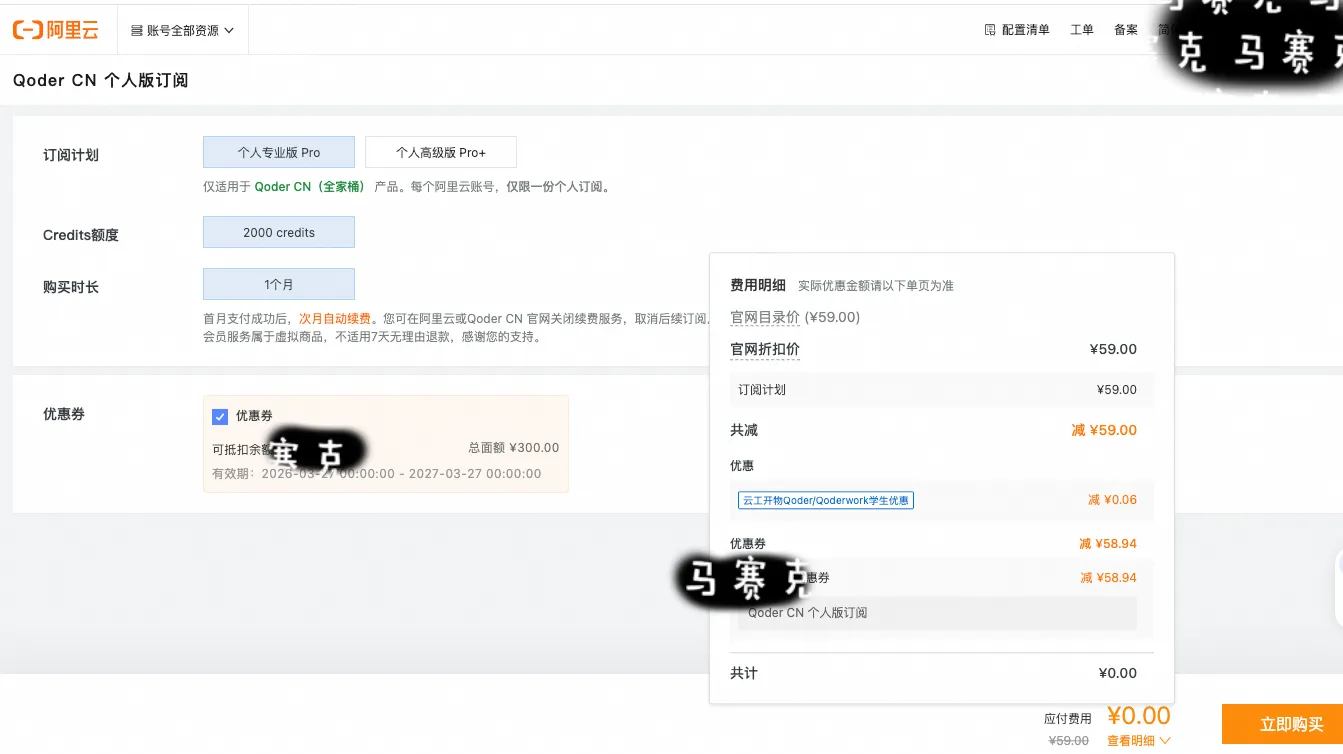Open the account resources dropdown
Screen dimensions: 1343x754
point(182,30)
